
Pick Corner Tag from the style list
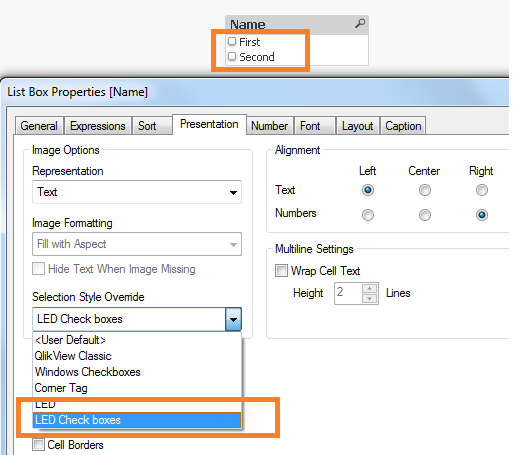tap(61, 388)
